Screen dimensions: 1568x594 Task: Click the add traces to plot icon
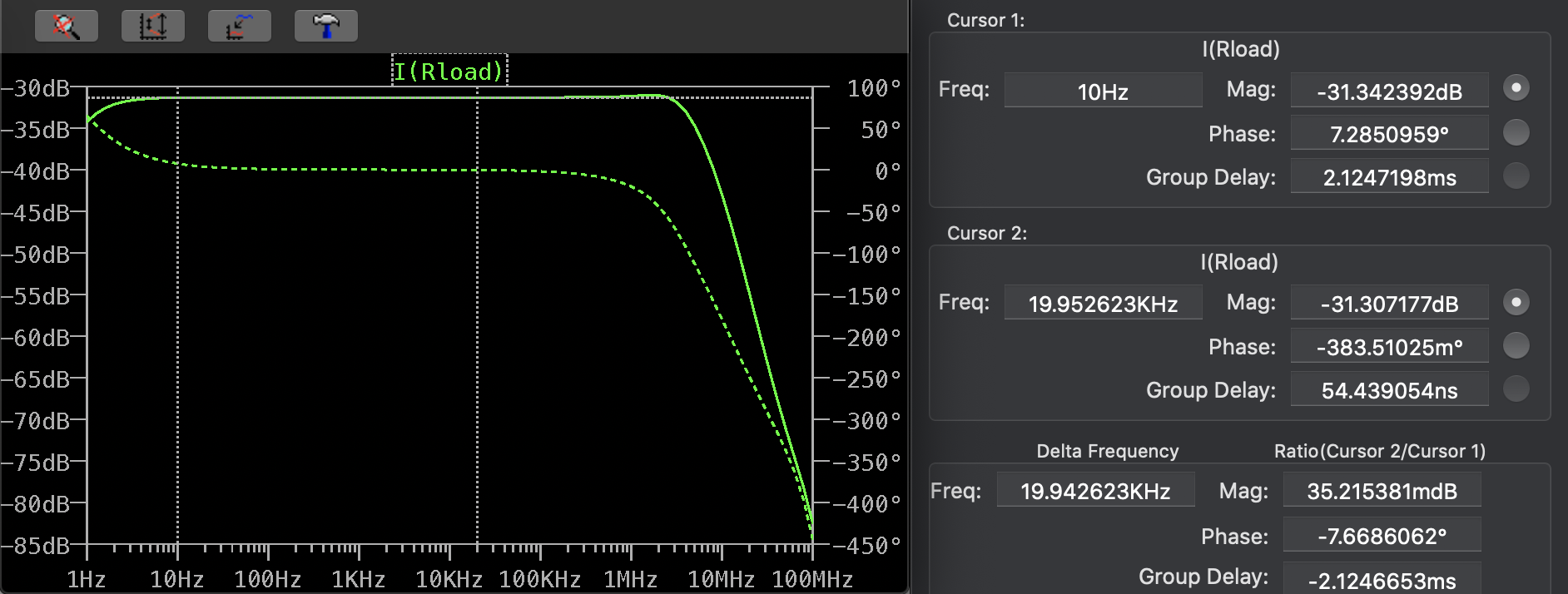pos(240,26)
